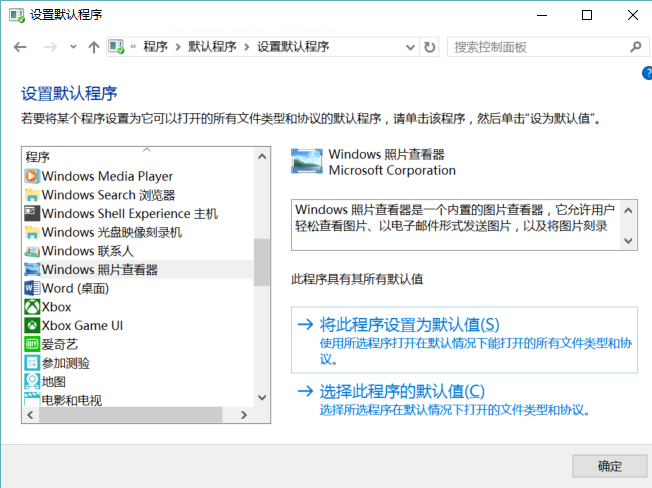Open 程序 breadcrumb in address bar
This screenshot has height=488, width=652.
click(156, 47)
